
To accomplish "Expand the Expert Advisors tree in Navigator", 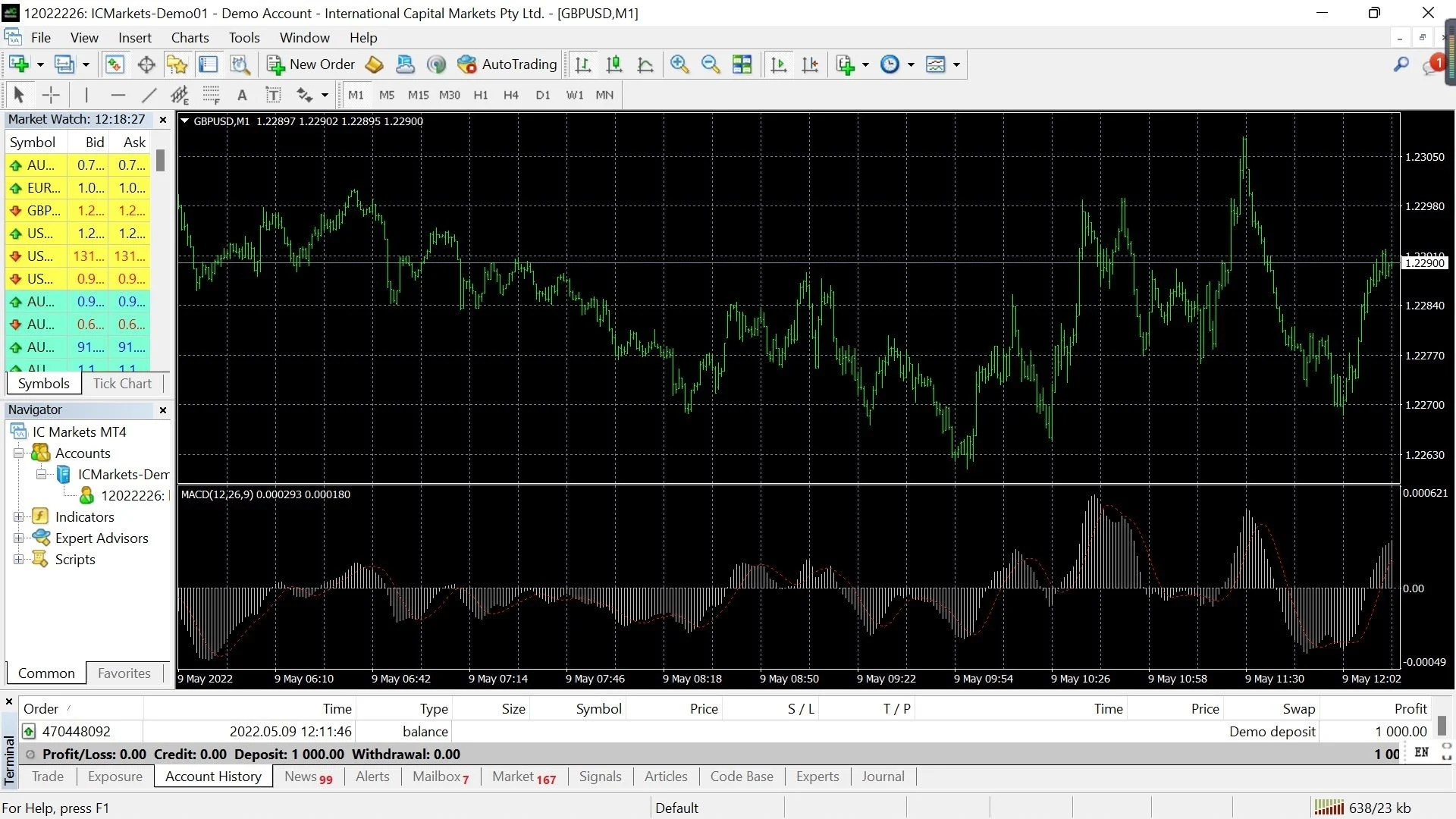I will 19,538.
